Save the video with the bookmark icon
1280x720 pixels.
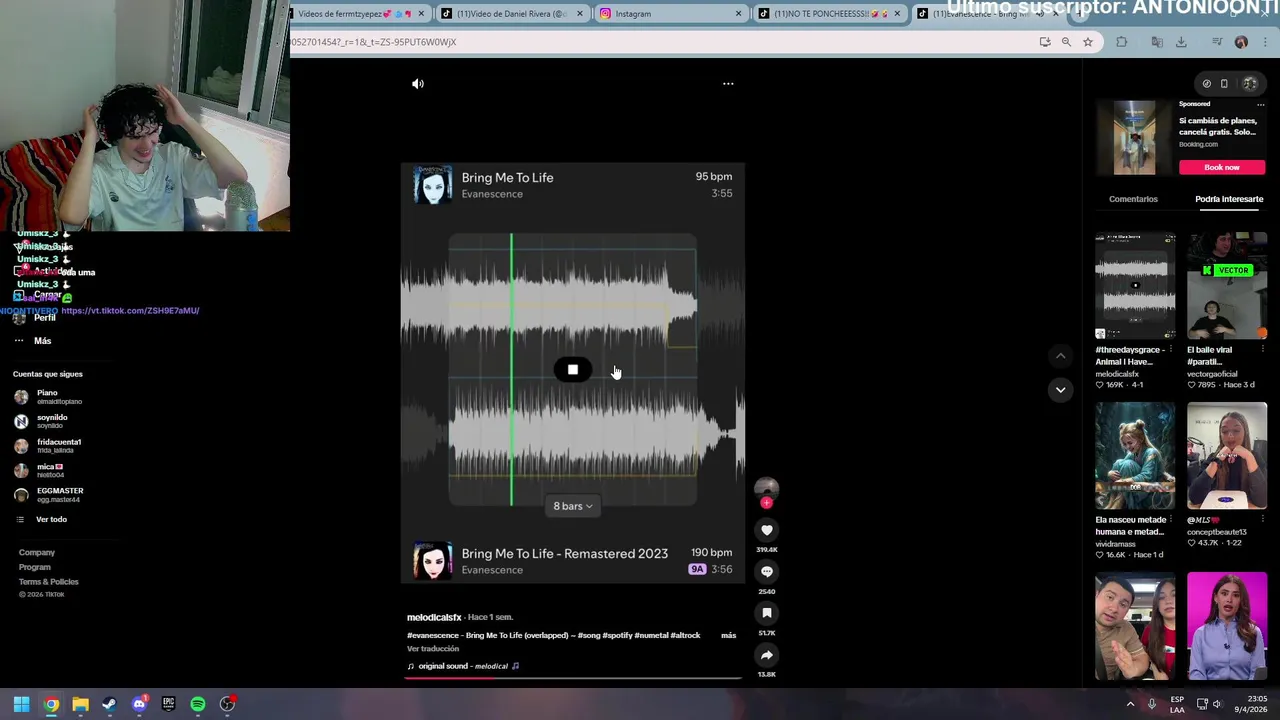pos(767,613)
